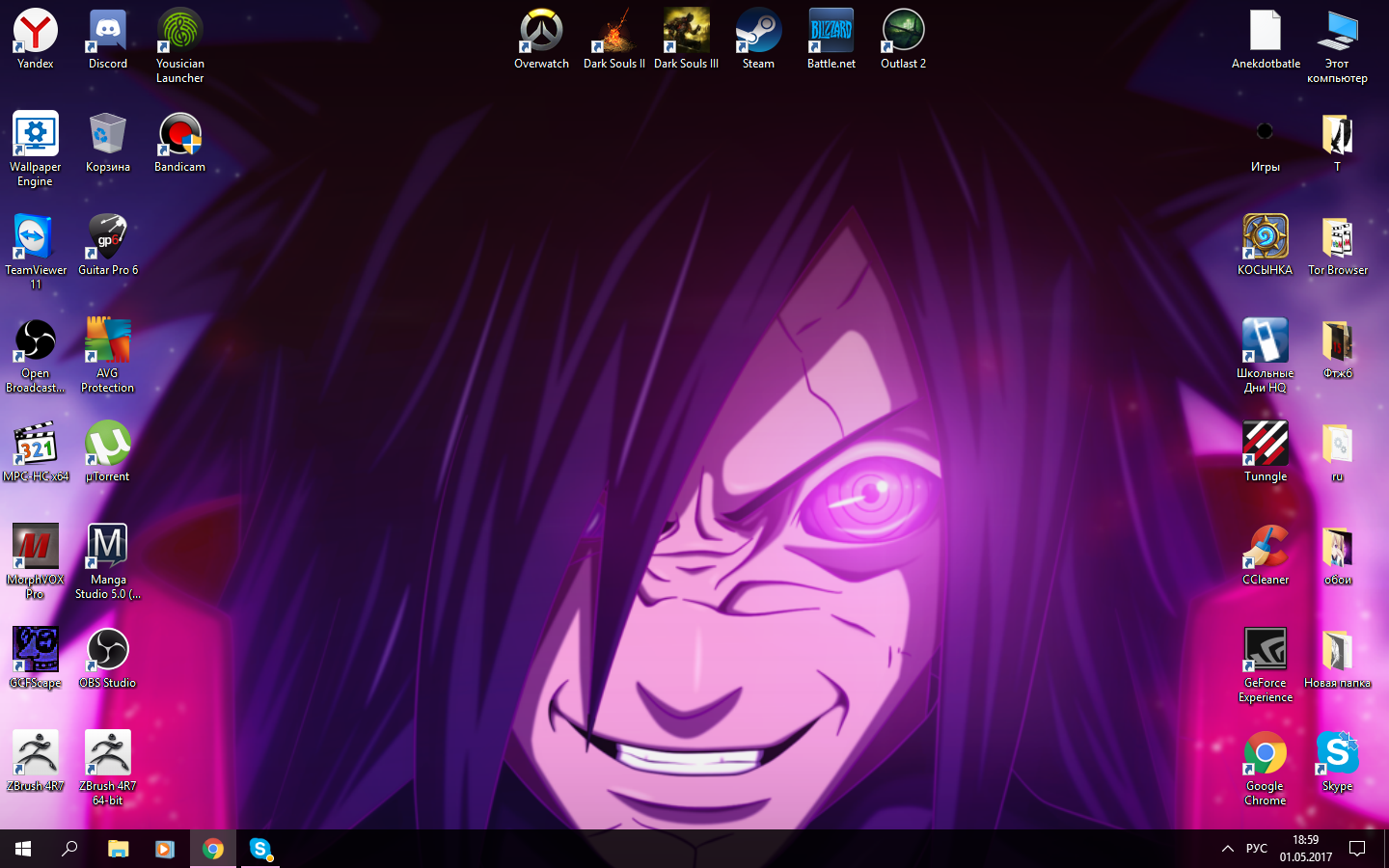This screenshot has width=1389, height=868.
Task: Select the Google Chrome desktop shortcut
Action: 1266,769
